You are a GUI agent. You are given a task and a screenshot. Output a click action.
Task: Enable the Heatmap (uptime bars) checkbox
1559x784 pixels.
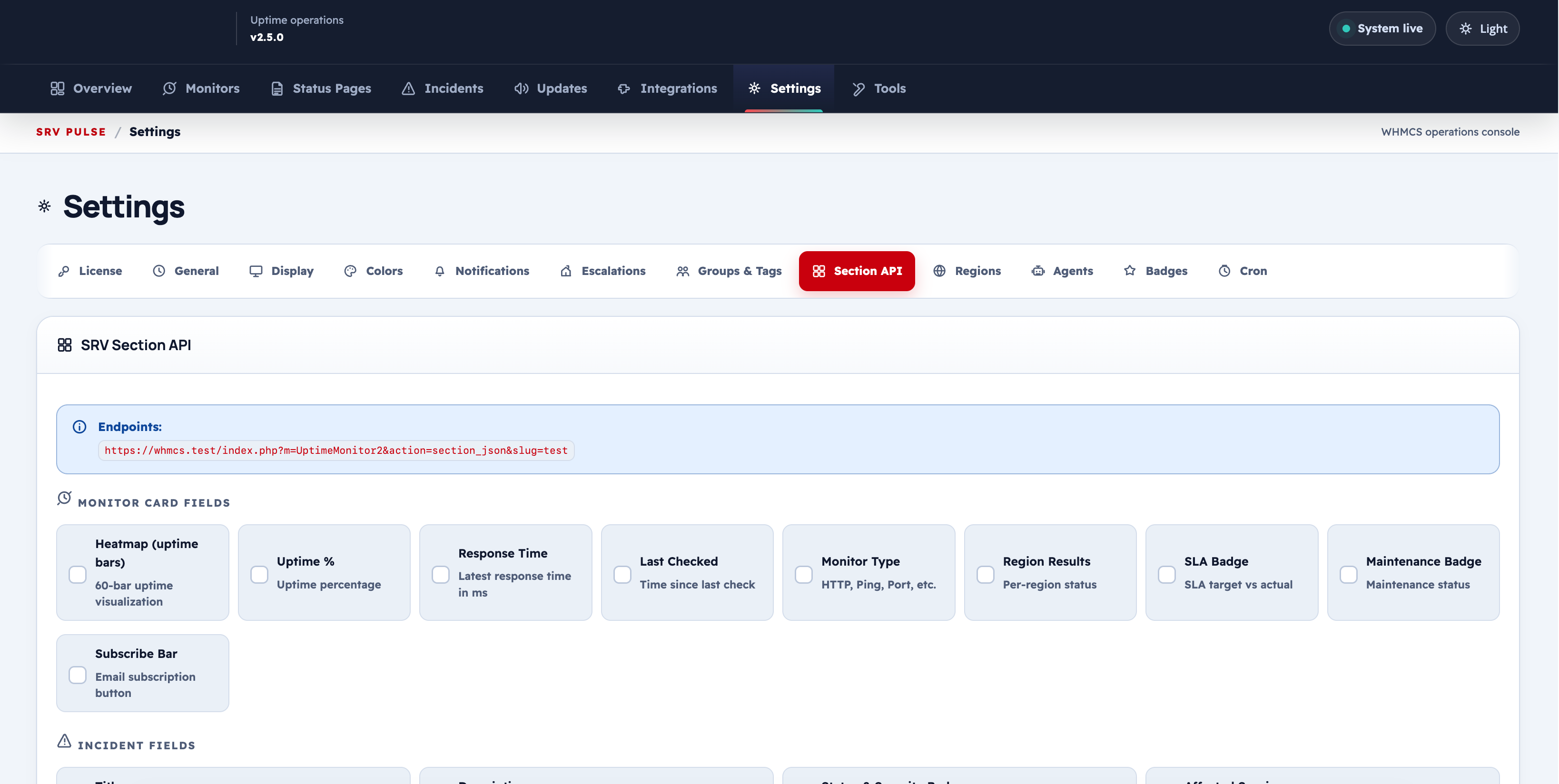click(78, 574)
